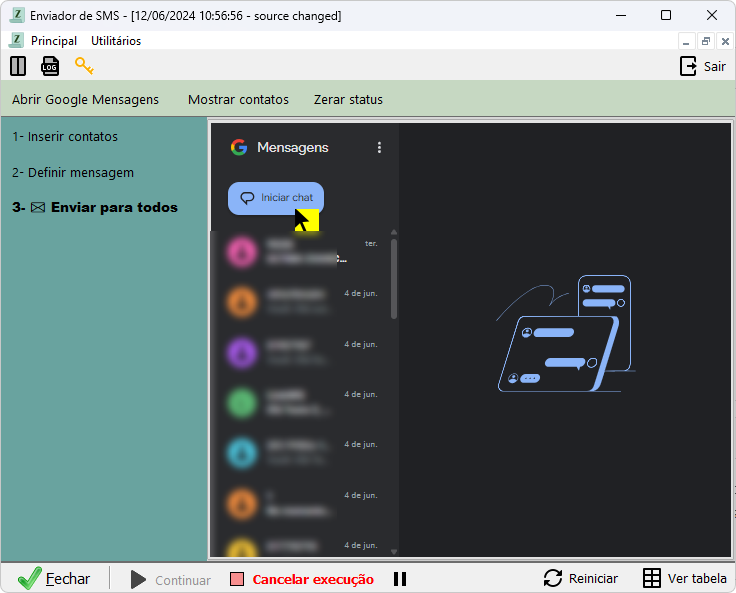Click the app Z icon in title bar
This screenshot has width=736, height=593.
click(17, 15)
